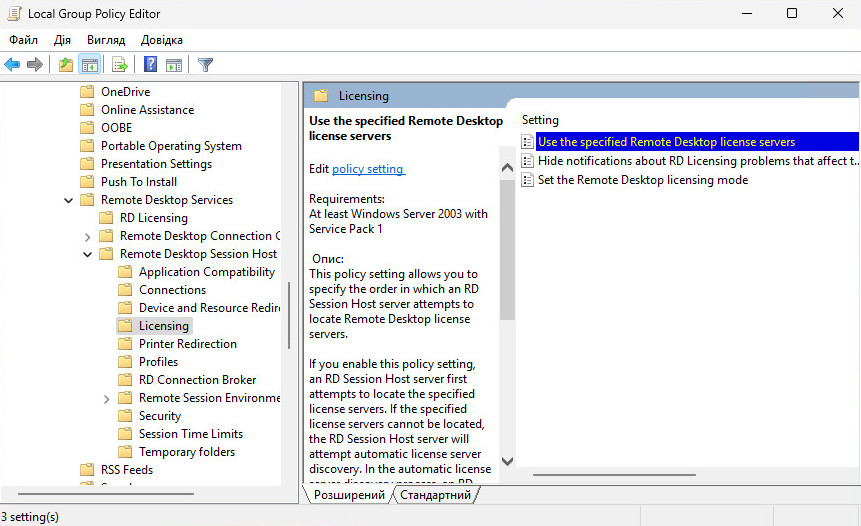Toggle the console tree show/hide icon

(x=90, y=65)
